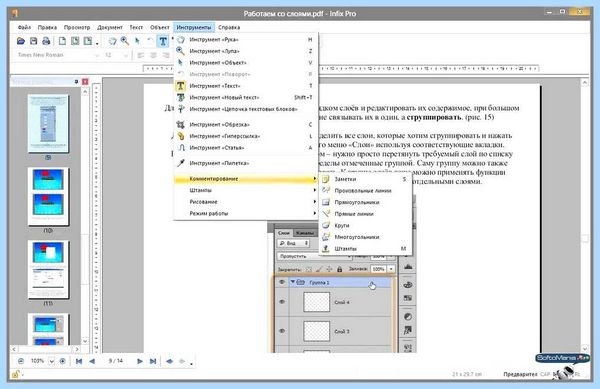The image size is (600, 389).
Task: Click the padlock security icon in status bar
Action: 15,374
